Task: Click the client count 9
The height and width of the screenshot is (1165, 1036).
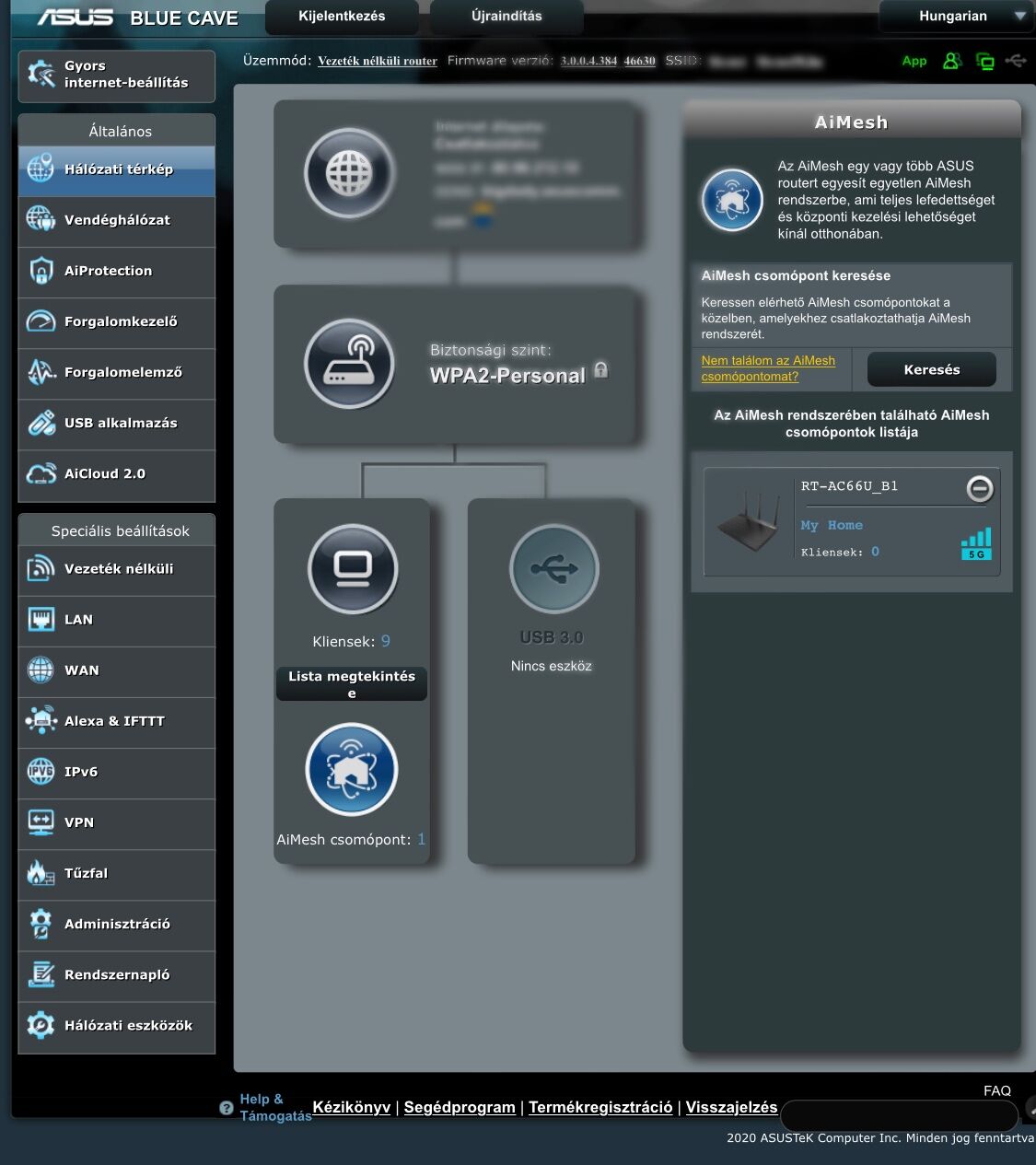Action: (386, 641)
